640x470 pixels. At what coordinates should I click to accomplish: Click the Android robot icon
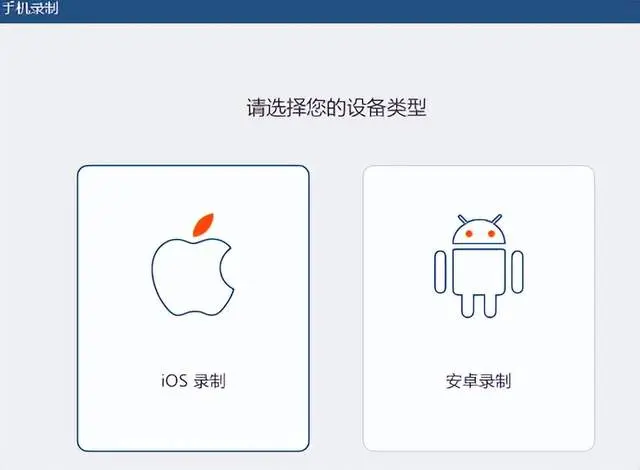pyautogui.click(x=478, y=266)
